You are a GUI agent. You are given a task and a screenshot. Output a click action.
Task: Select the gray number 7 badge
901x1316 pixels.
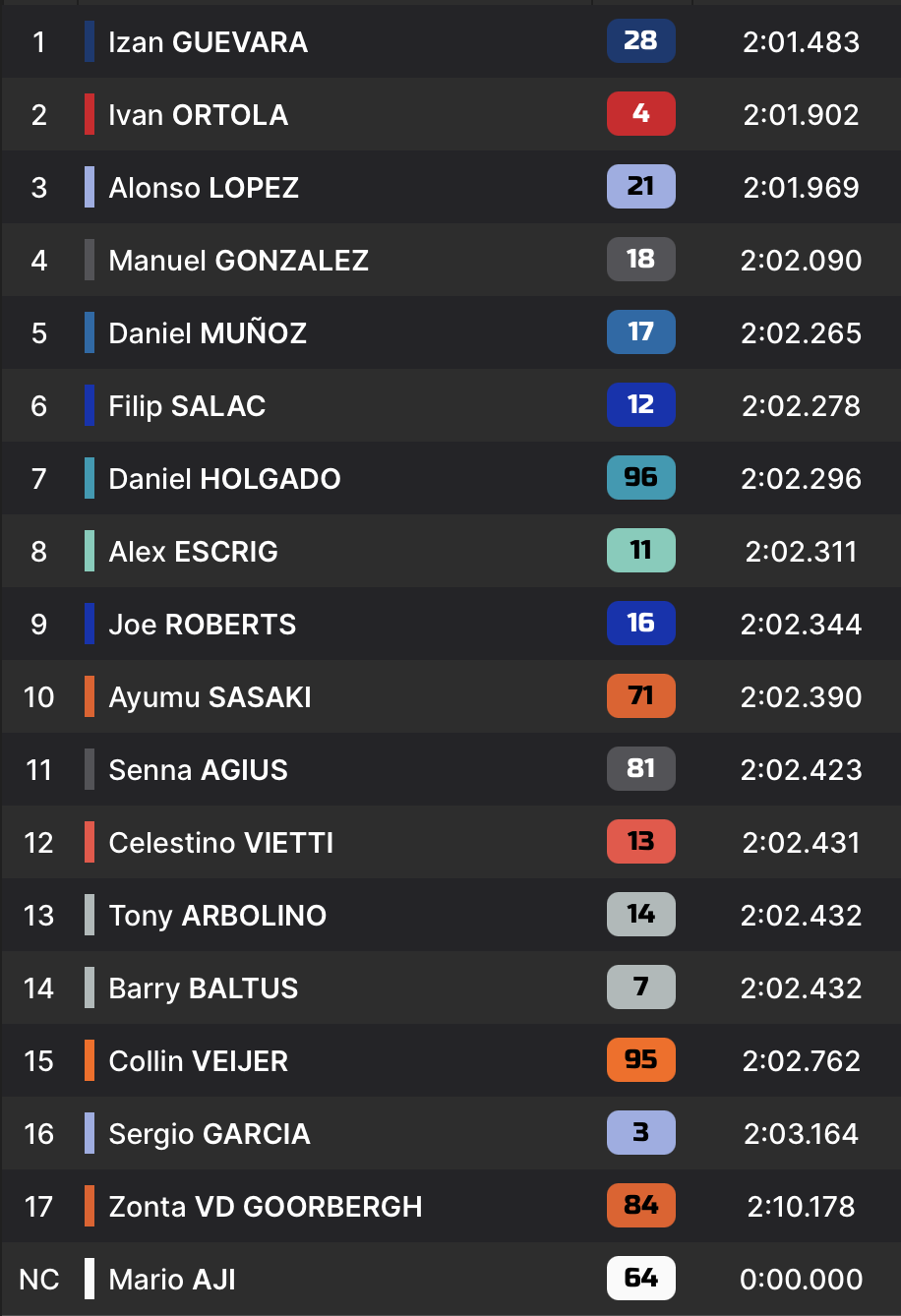pyautogui.click(x=640, y=987)
